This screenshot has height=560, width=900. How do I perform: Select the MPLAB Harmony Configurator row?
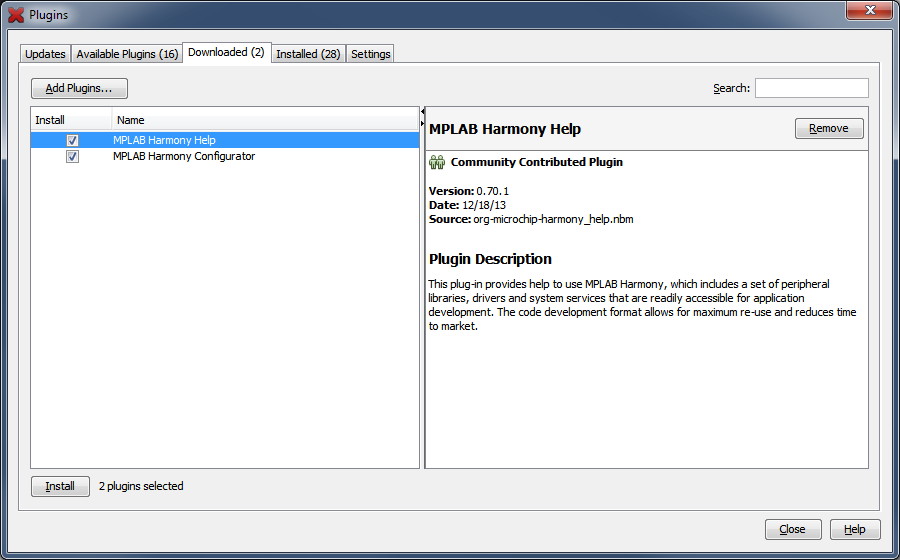click(184, 157)
